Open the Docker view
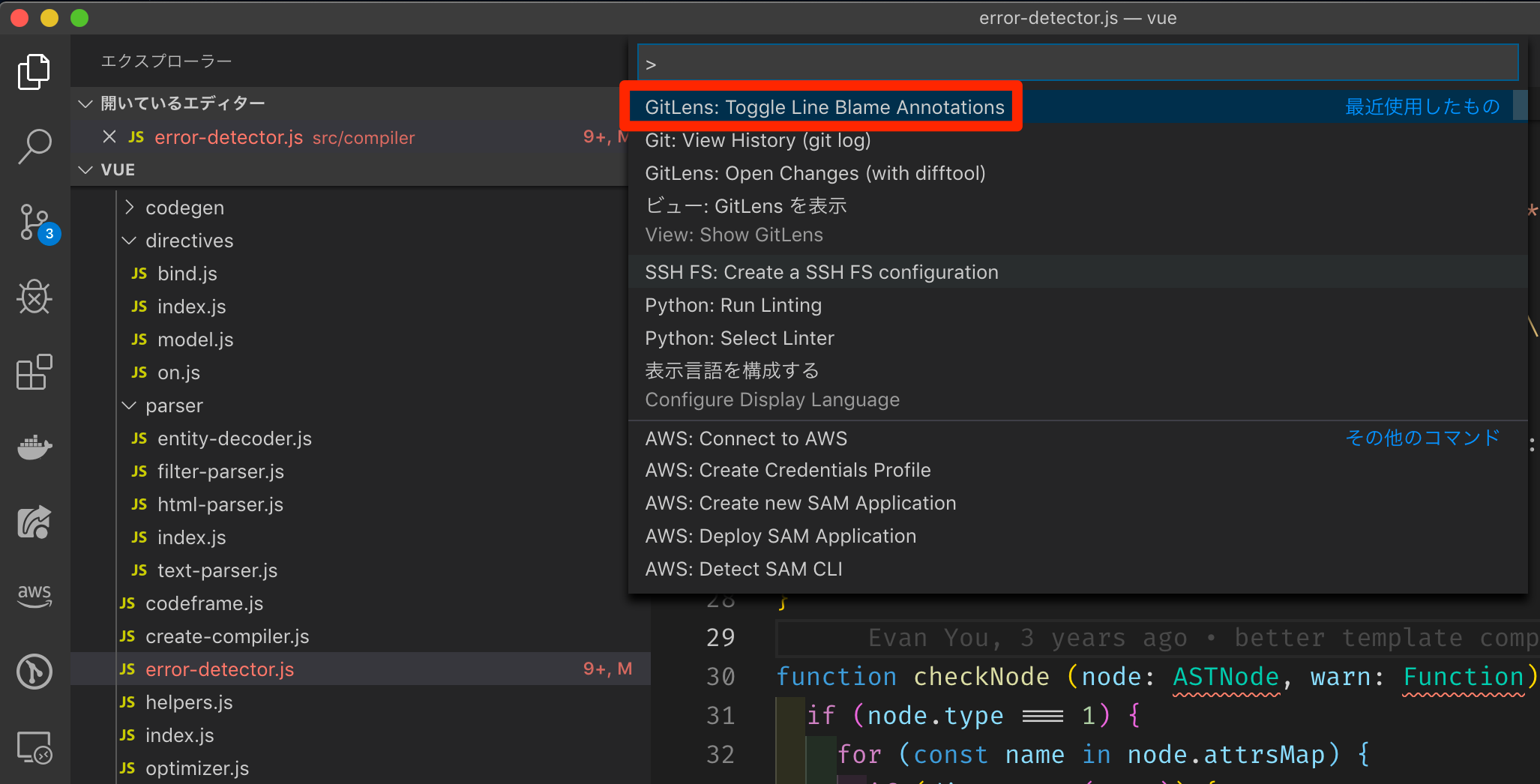Viewport: 1540px width, 784px height. pyautogui.click(x=34, y=447)
